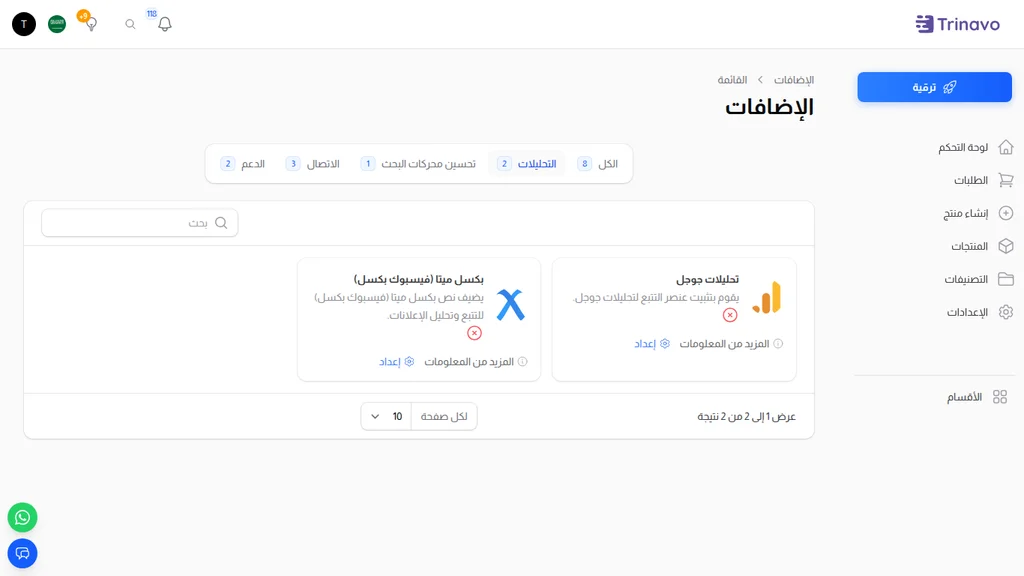Click red disabled status icon on بكسل ميتا
1024x576 pixels.
click(475, 334)
